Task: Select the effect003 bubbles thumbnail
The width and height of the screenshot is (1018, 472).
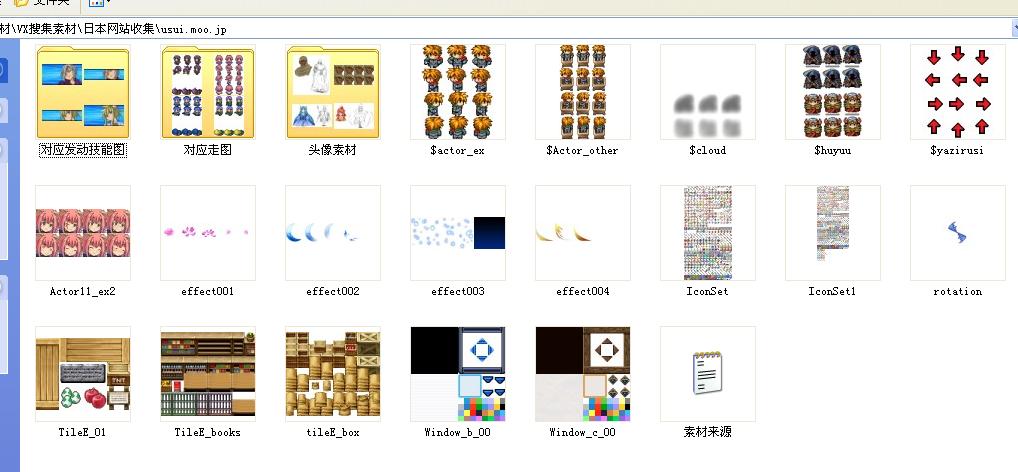Action: [458, 233]
